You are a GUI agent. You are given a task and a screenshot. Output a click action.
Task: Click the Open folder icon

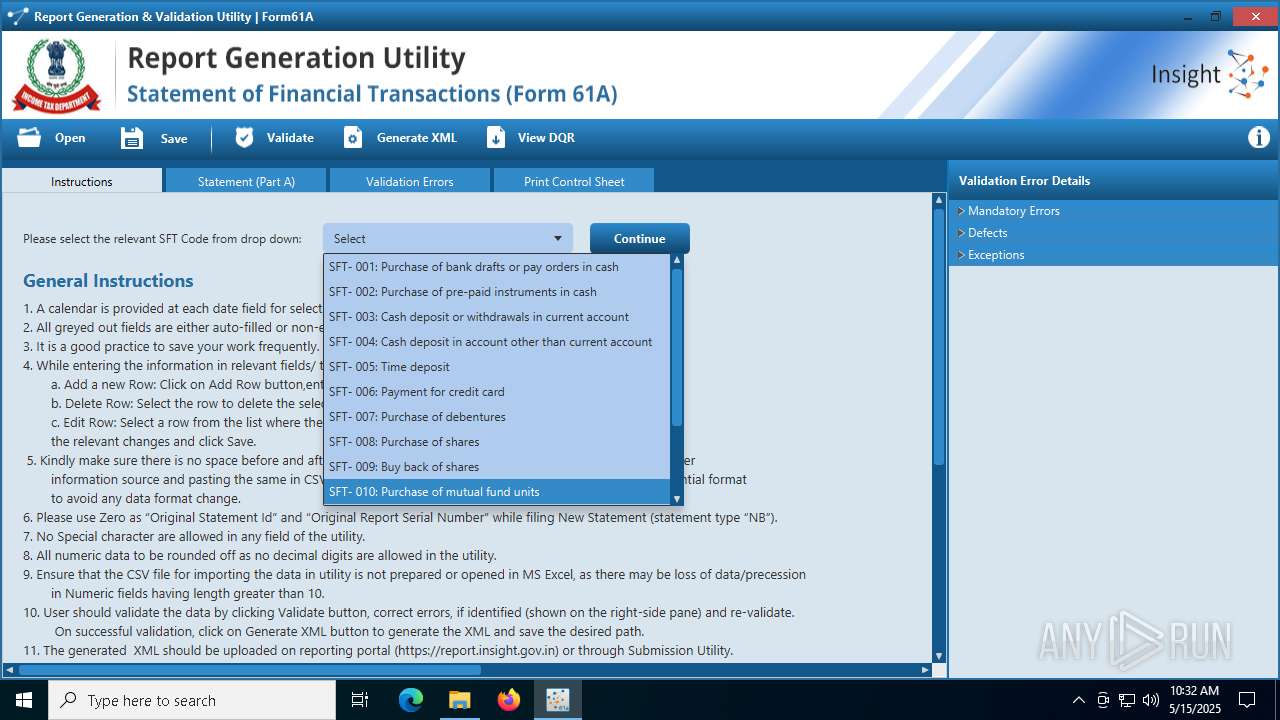(x=29, y=138)
